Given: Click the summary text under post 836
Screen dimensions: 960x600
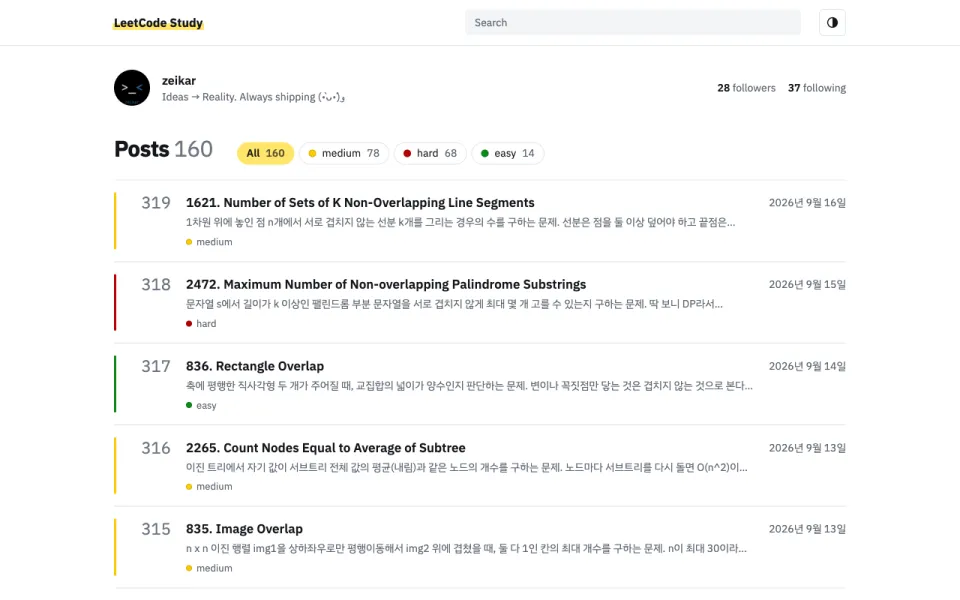Looking at the screenshot, I should click(469, 386).
